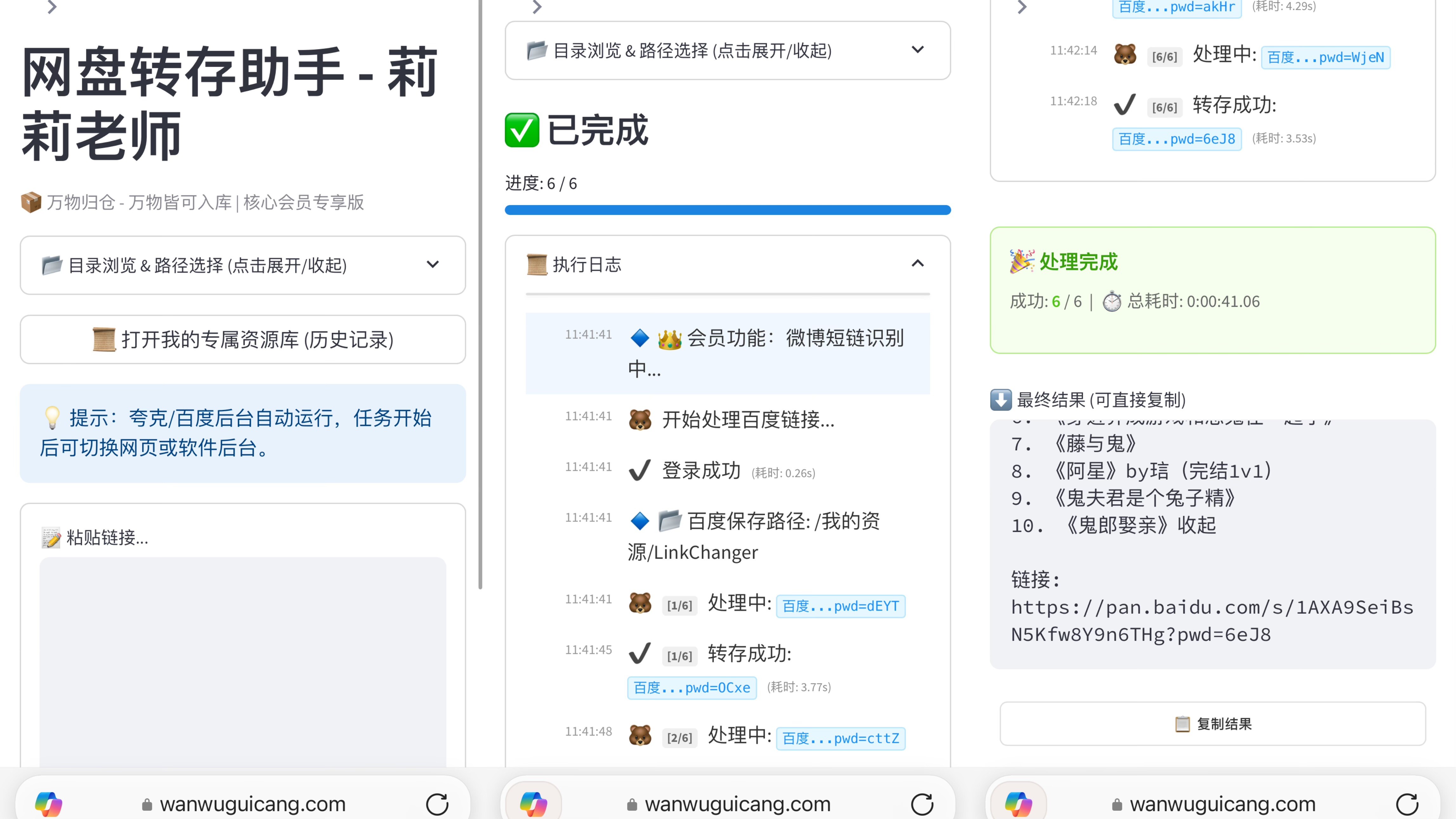
Task: Open 打开我的专属资源库 (历史记录) button
Action: (242, 339)
